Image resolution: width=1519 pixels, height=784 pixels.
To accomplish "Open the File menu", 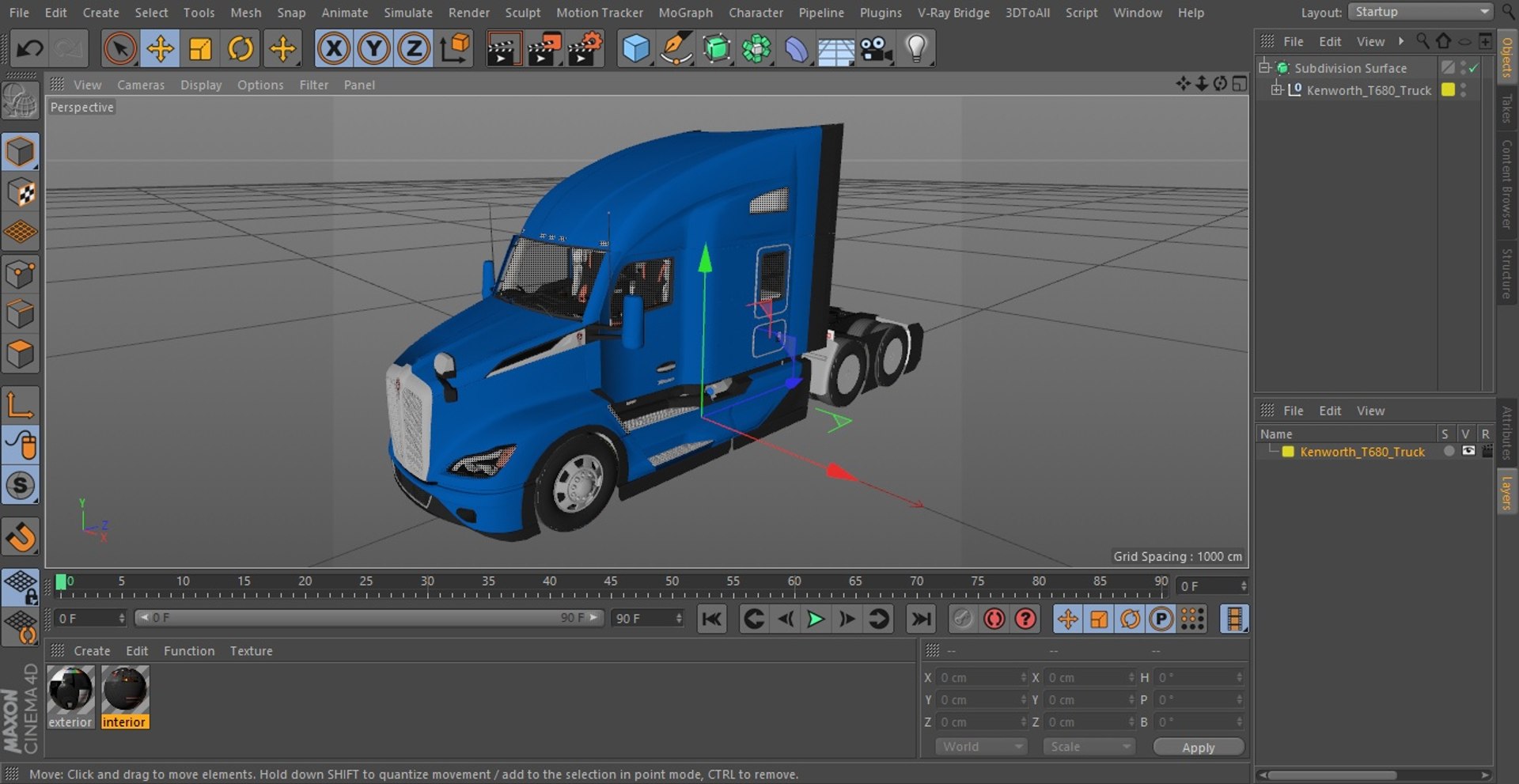I will click(19, 13).
